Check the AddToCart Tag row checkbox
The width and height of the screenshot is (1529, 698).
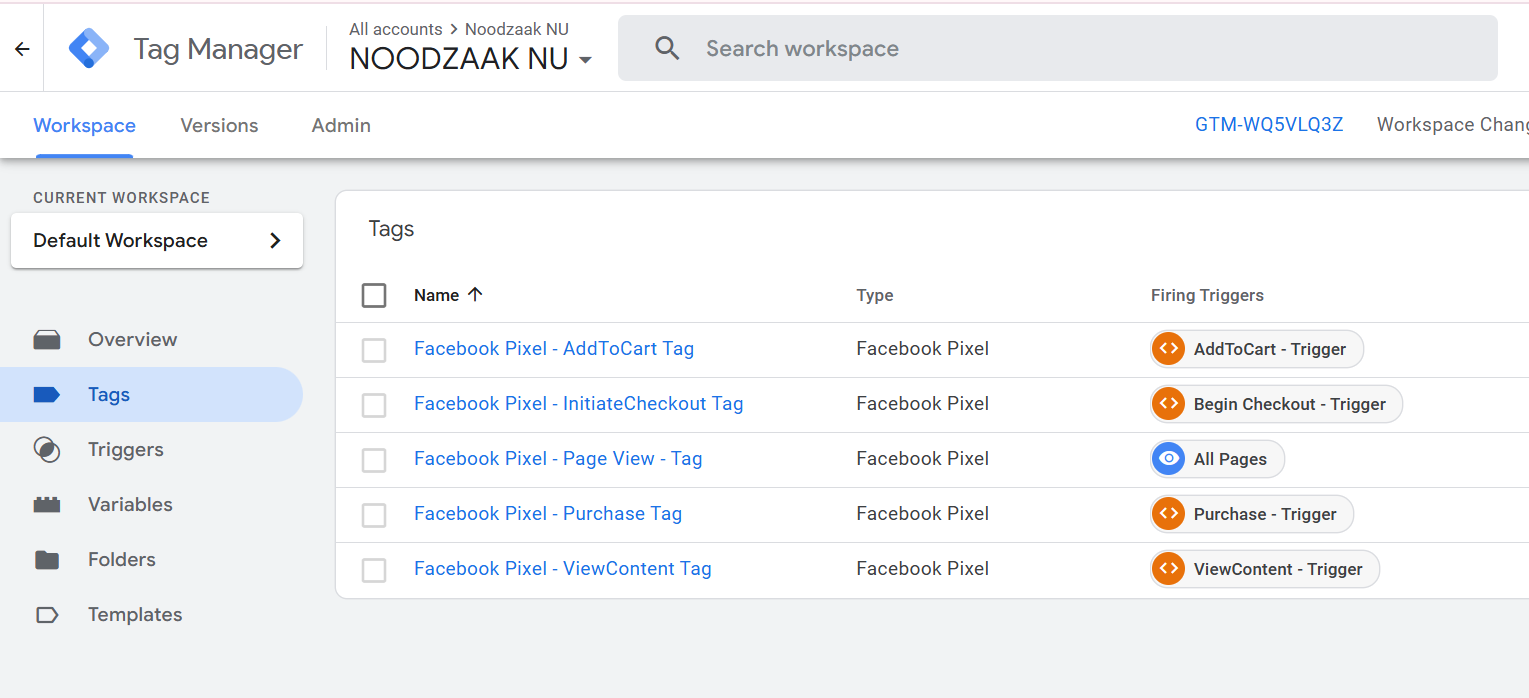[x=374, y=350]
